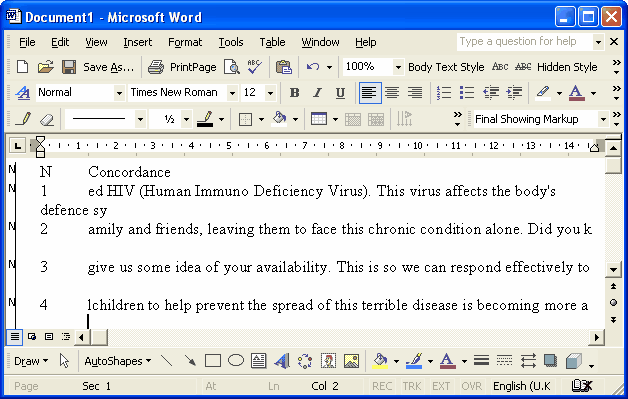
Task: Toggle Bold formatting
Action: 294,93
